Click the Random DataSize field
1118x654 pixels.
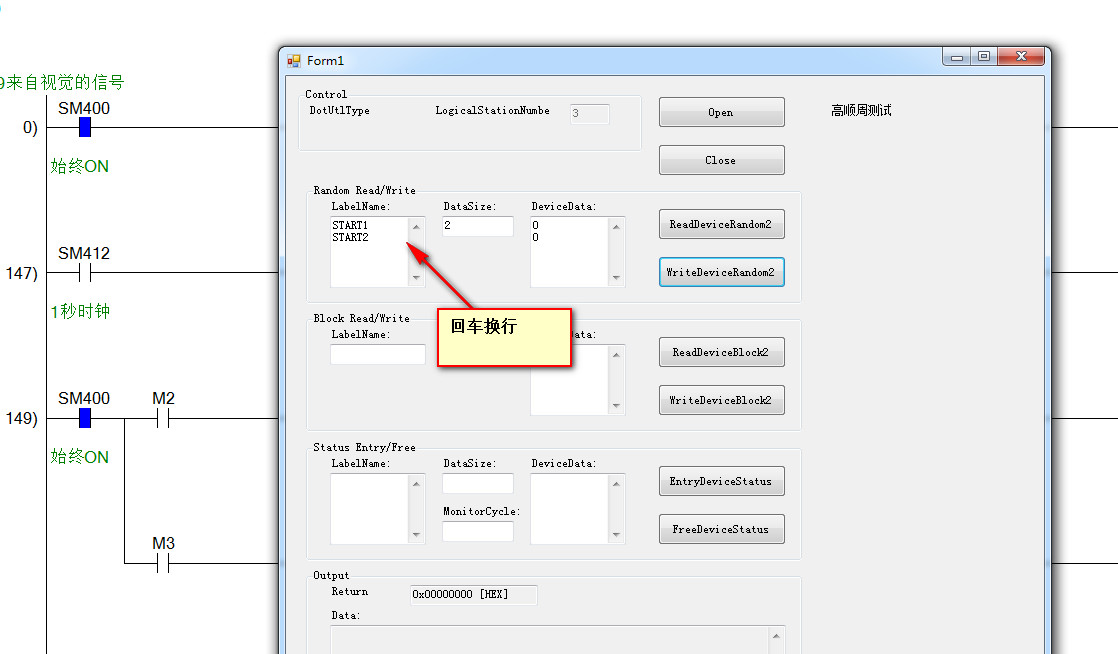pyautogui.click(x=478, y=226)
